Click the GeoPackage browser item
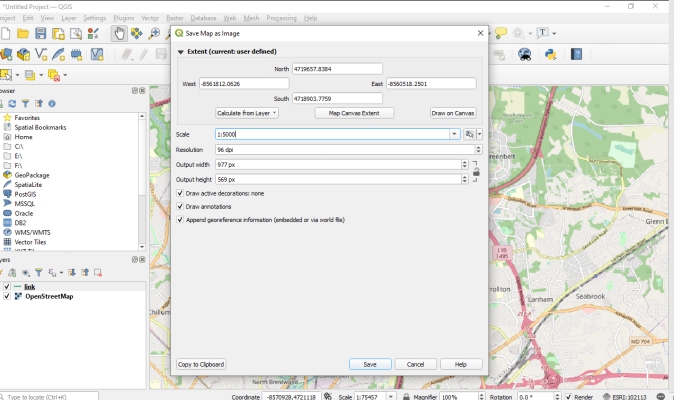This screenshot has height=400, width=675. coord(31,175)
